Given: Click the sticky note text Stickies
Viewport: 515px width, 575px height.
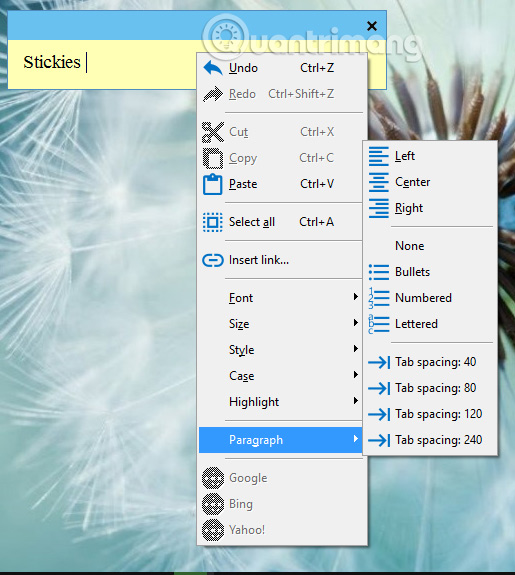Looking at the screenshot, I should (52, 62).
